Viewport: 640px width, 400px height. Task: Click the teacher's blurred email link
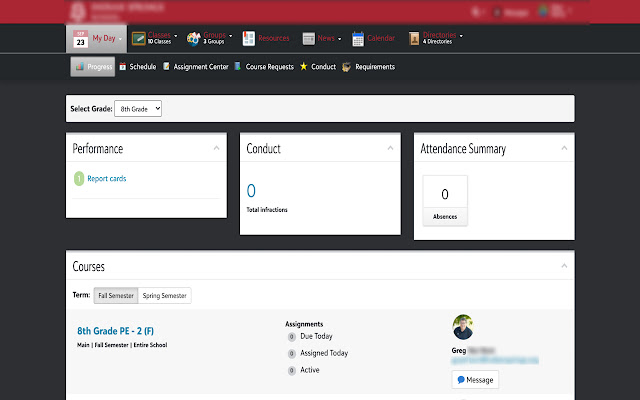pyautogui.click(x=495, y=360)
